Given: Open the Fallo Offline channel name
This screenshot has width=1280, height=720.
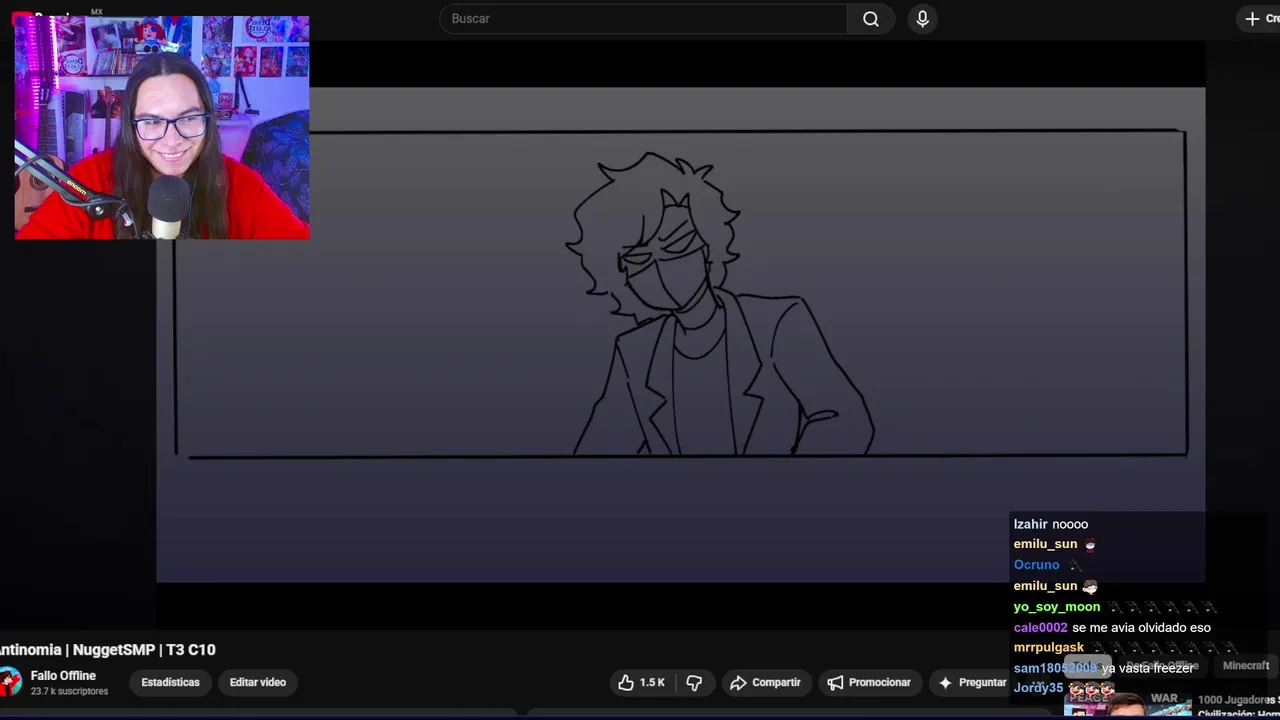Looking at the screenshot, I should [63, 676].
